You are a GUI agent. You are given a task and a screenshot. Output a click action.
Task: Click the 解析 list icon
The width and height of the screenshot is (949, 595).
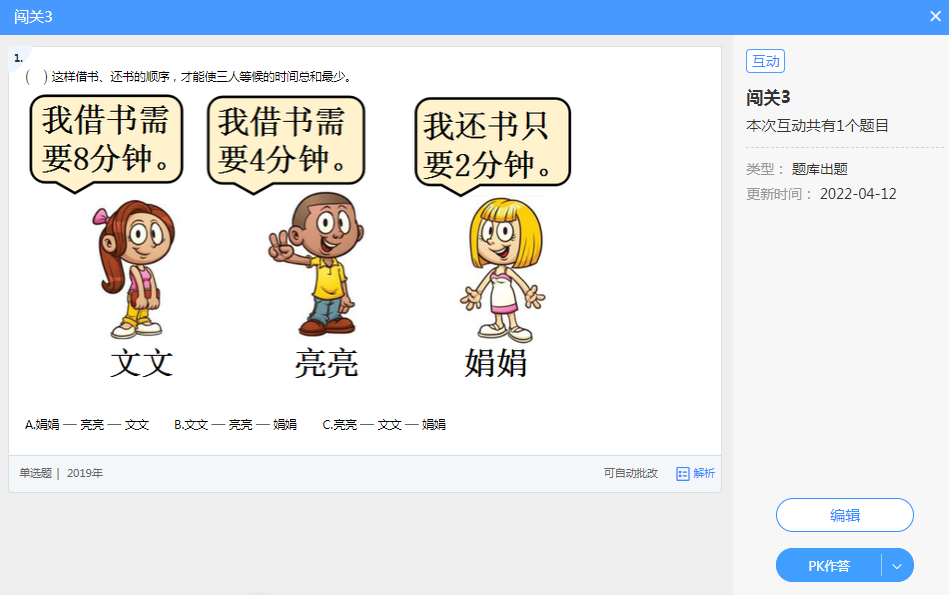pos(683,474)
